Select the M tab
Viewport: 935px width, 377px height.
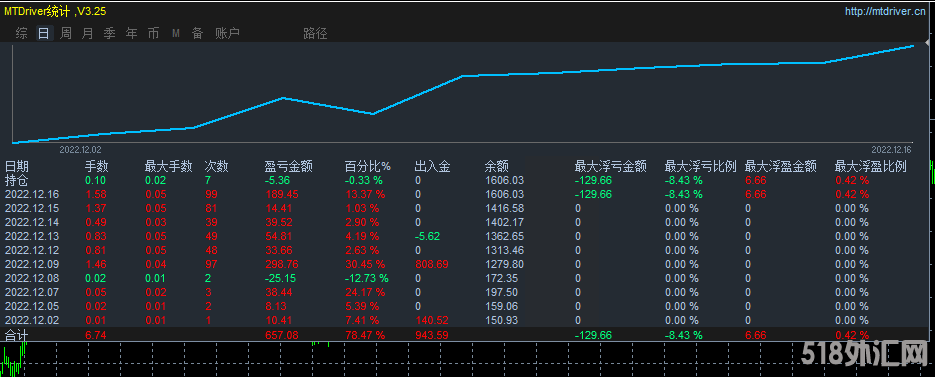[176, 33]
